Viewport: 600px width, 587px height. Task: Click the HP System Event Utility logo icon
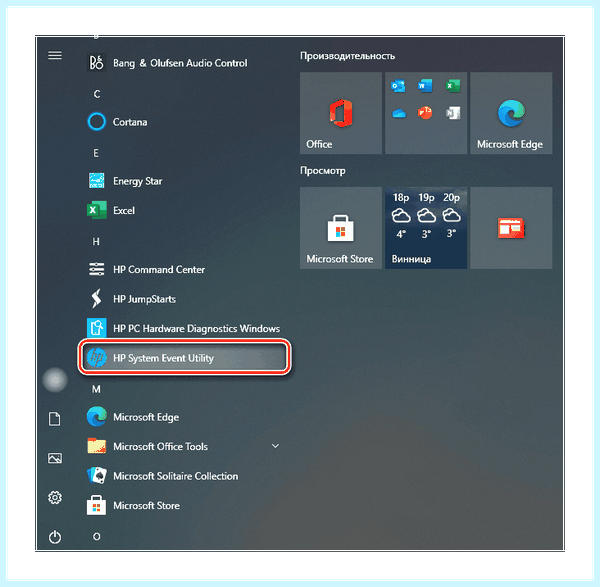coord(96,357)
